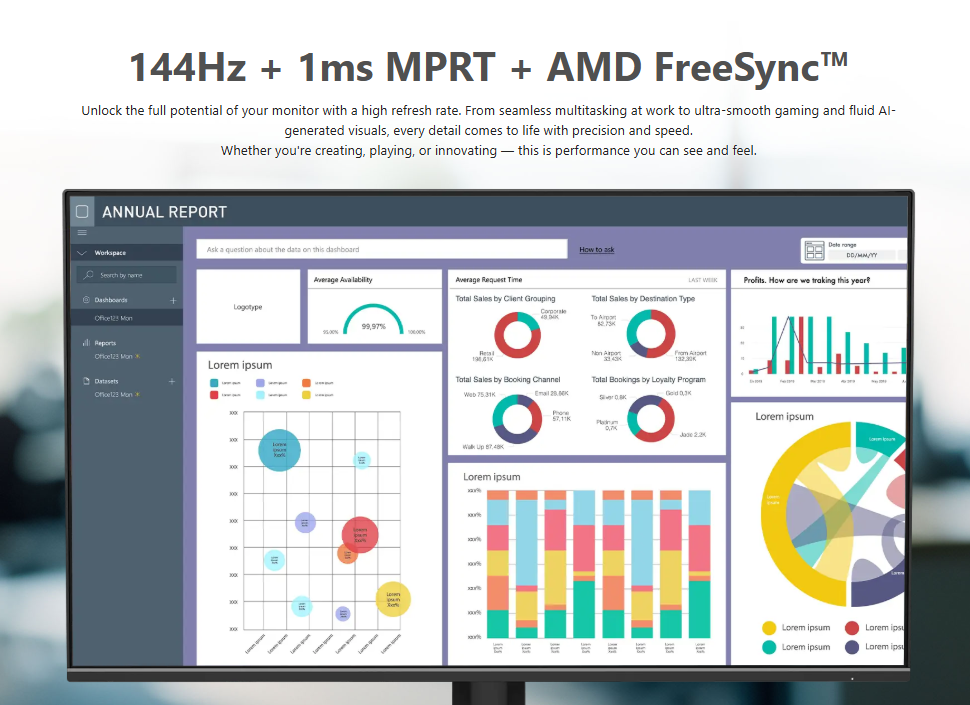The height and width of the screenshot is (705, 970).
Task: Click the red legend swatch in bubble chart
Action: point(214,395)
